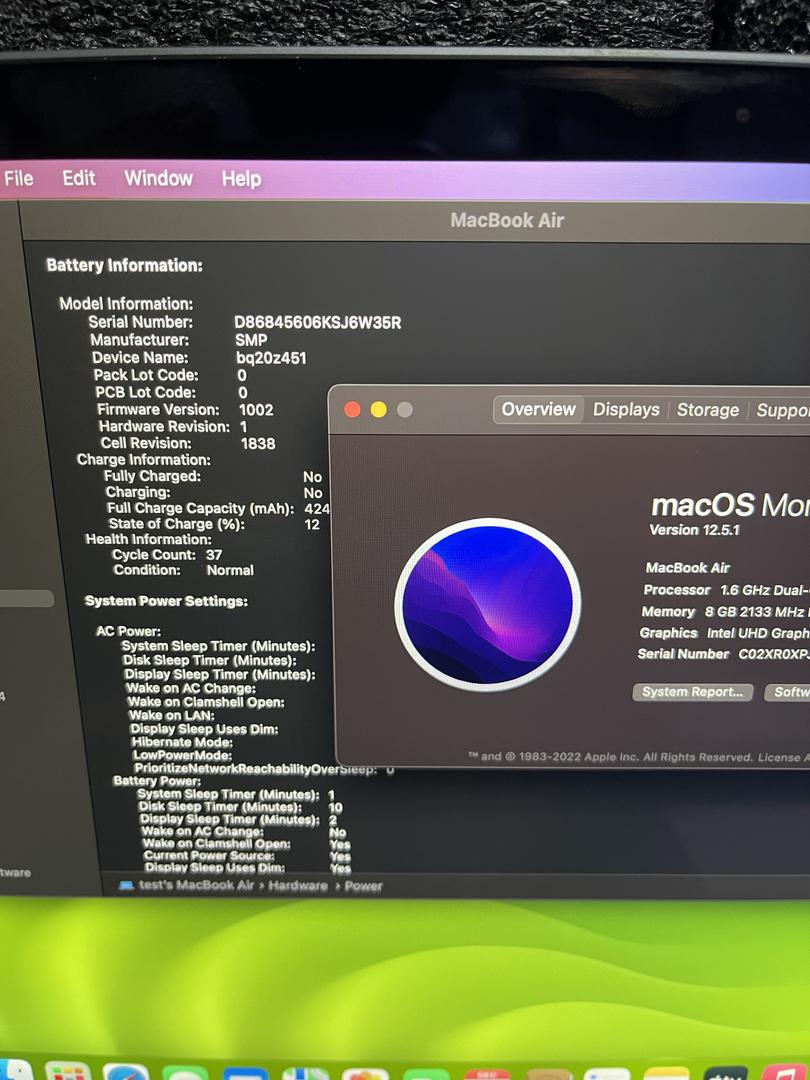Click the System Power Settings heading
810x1080 pixels.
tap(166, 601)
